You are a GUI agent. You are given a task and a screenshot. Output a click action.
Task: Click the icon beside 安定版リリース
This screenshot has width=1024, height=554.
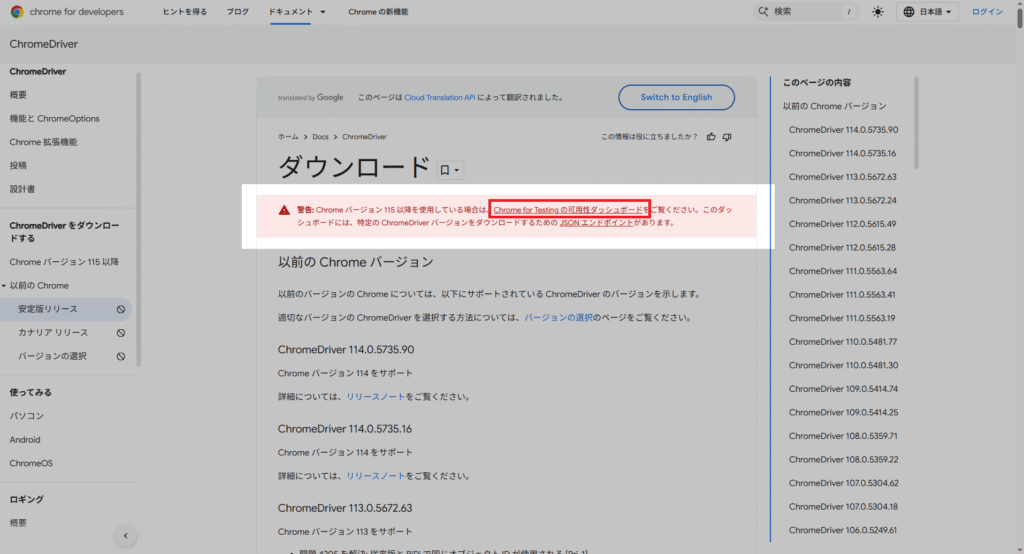pyautogui.click(x=121, y=309)
